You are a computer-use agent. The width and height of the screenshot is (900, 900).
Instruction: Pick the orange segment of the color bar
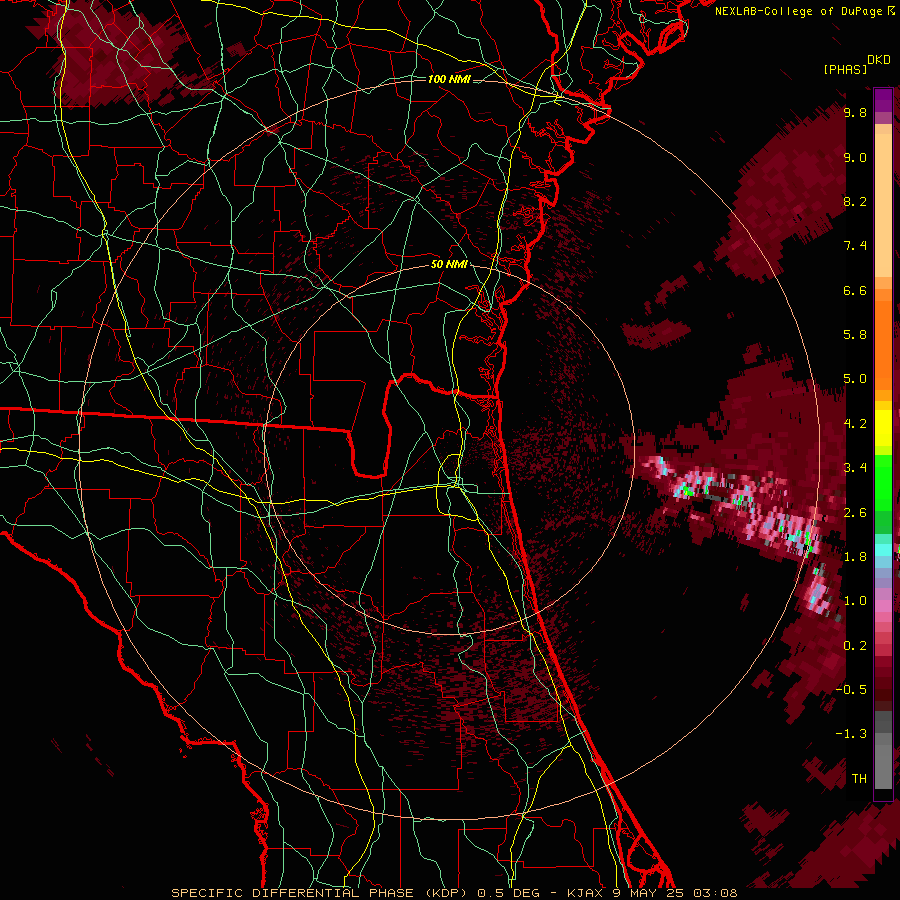[883, 344]
